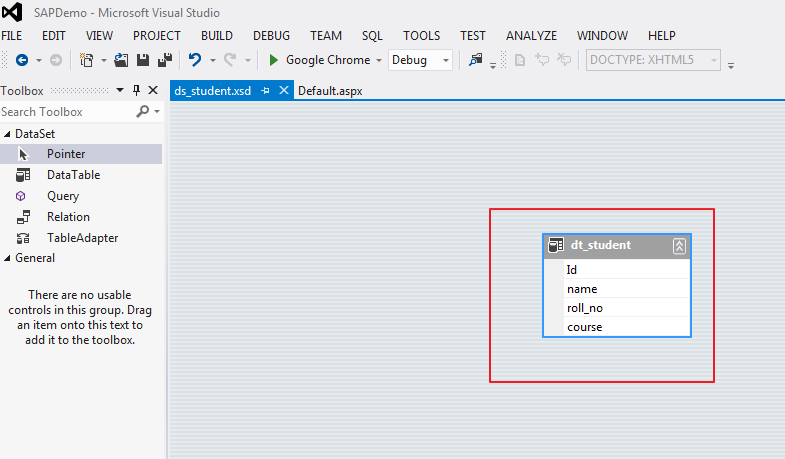785x459 pixels.
Task: Click the Search Toolbox input field
Action: pos(68,112)
